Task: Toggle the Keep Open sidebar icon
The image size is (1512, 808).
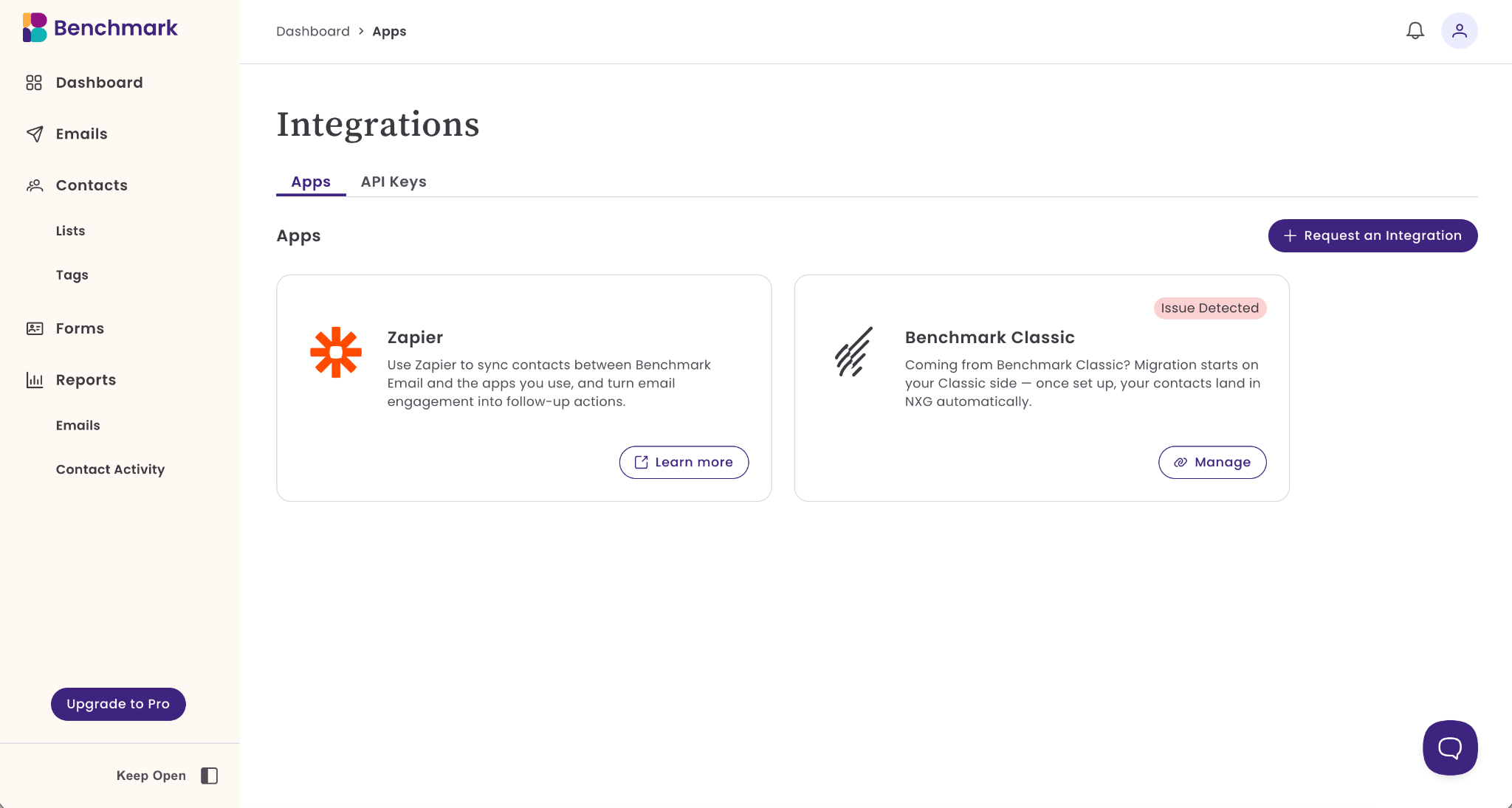Action: [x=210, y=776]
